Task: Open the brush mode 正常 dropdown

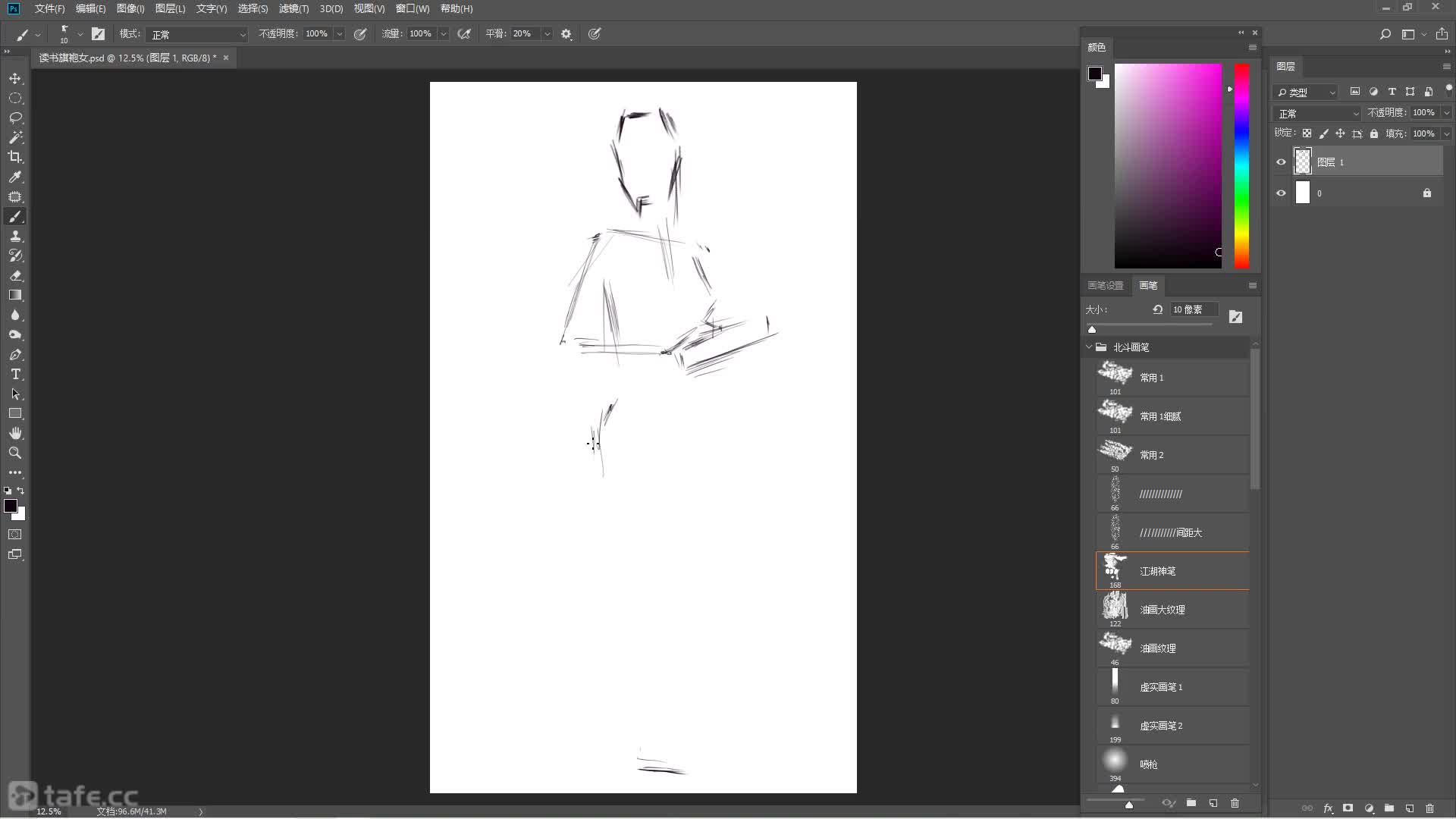Action: tap(197, 34)
